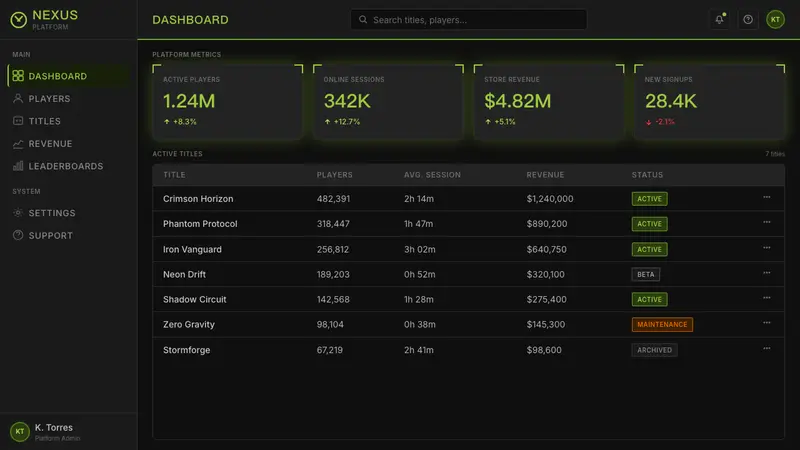This screenshot has width=800, height=450.
Task: Focus the search titles, players field
Action: pos(468,20)
